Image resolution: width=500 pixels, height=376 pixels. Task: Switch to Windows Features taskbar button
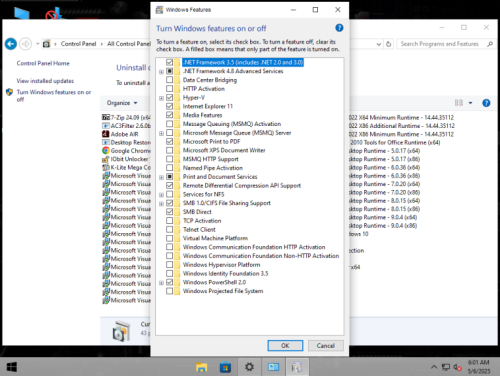297,367
